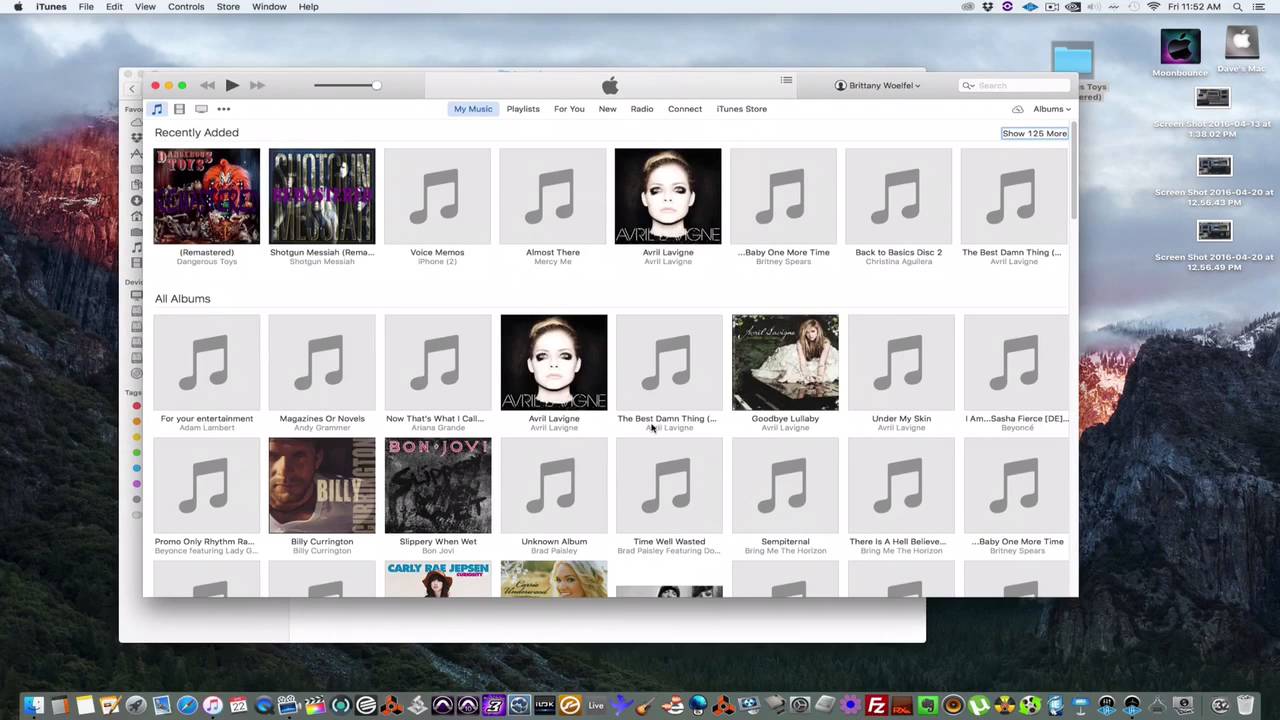Switch to the Connect tab

click(x=685, y=109)
